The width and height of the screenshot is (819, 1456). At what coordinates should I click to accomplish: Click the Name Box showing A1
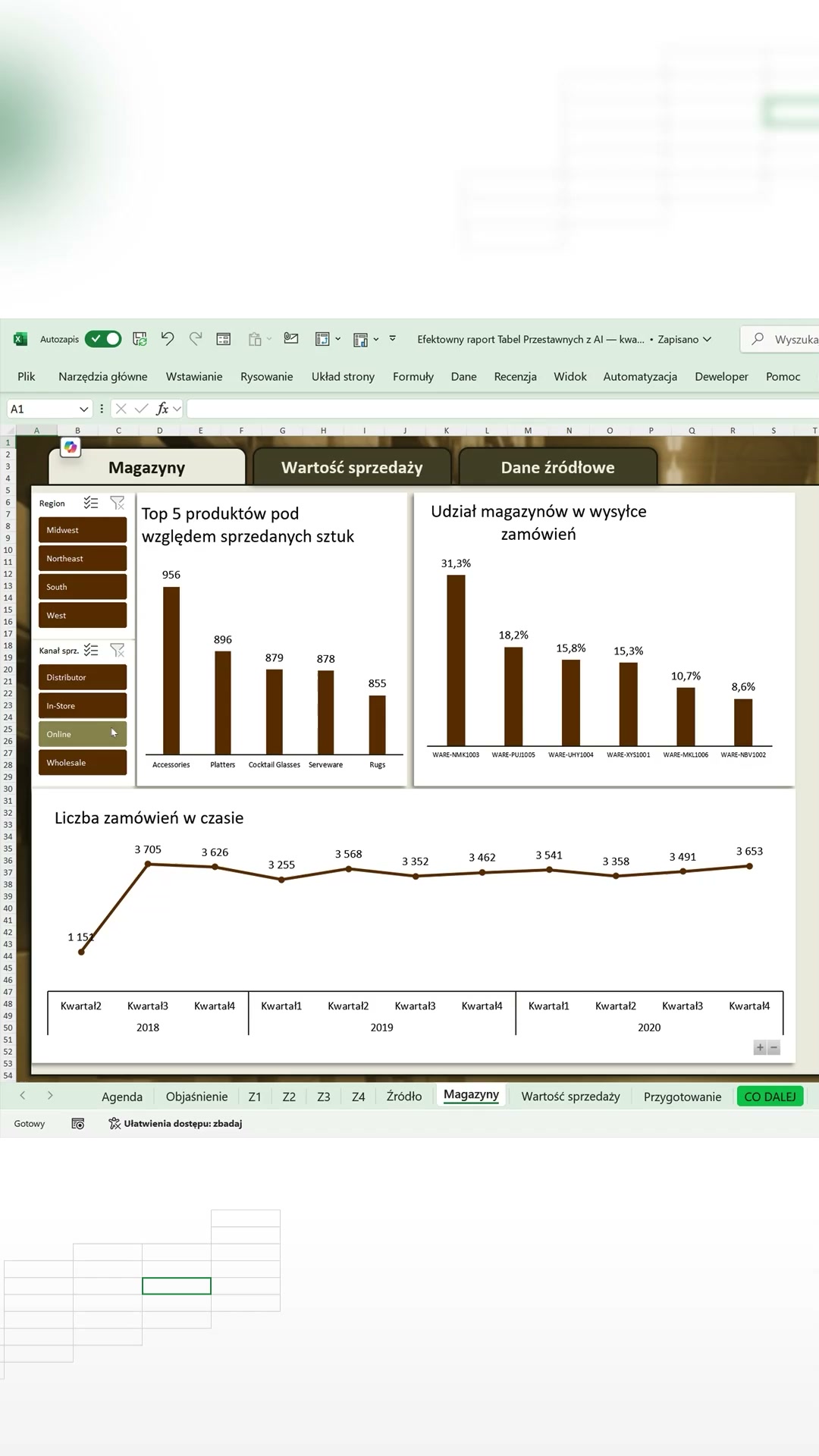tap(42, 409)
